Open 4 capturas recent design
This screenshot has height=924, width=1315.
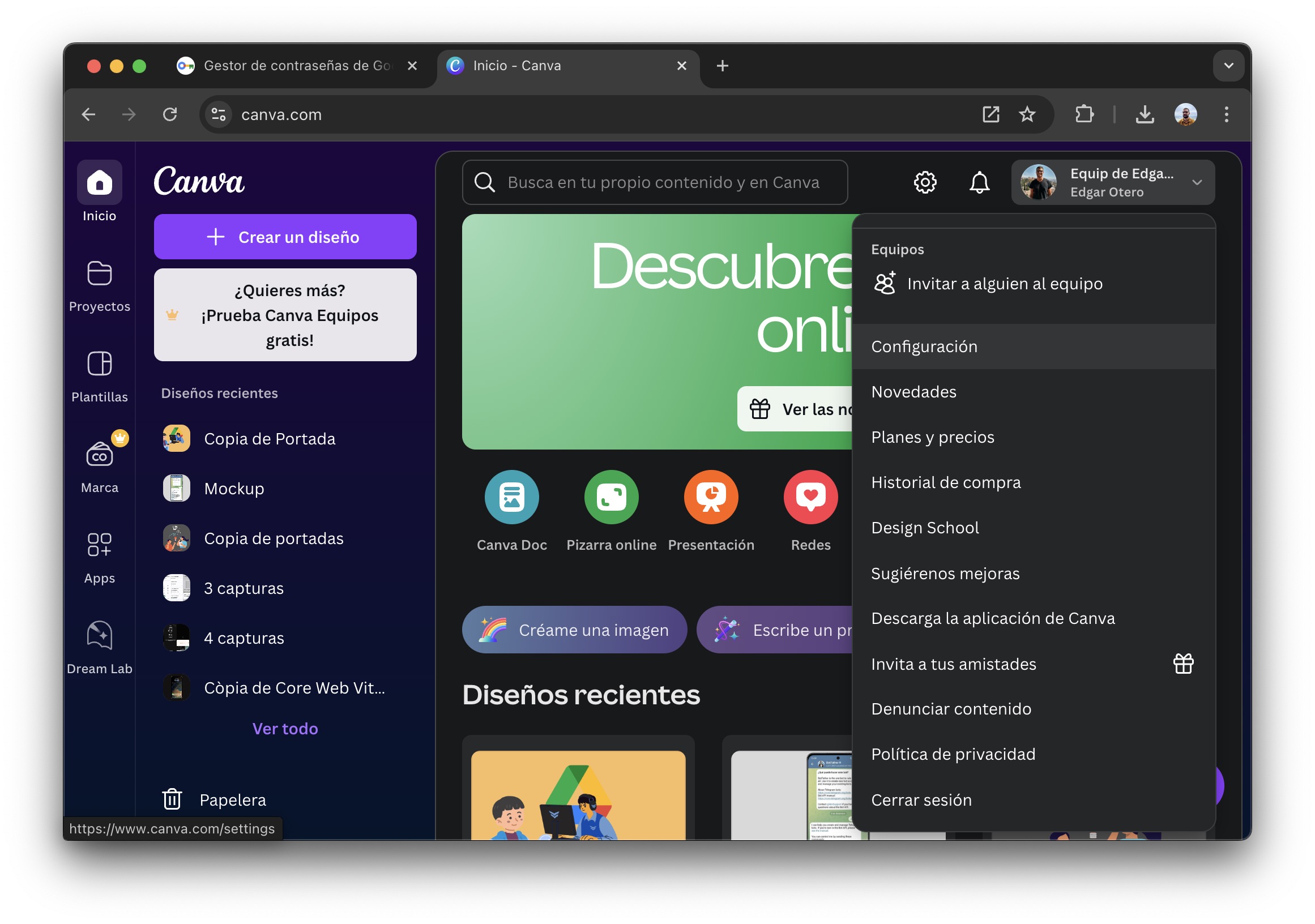(285, 638)
